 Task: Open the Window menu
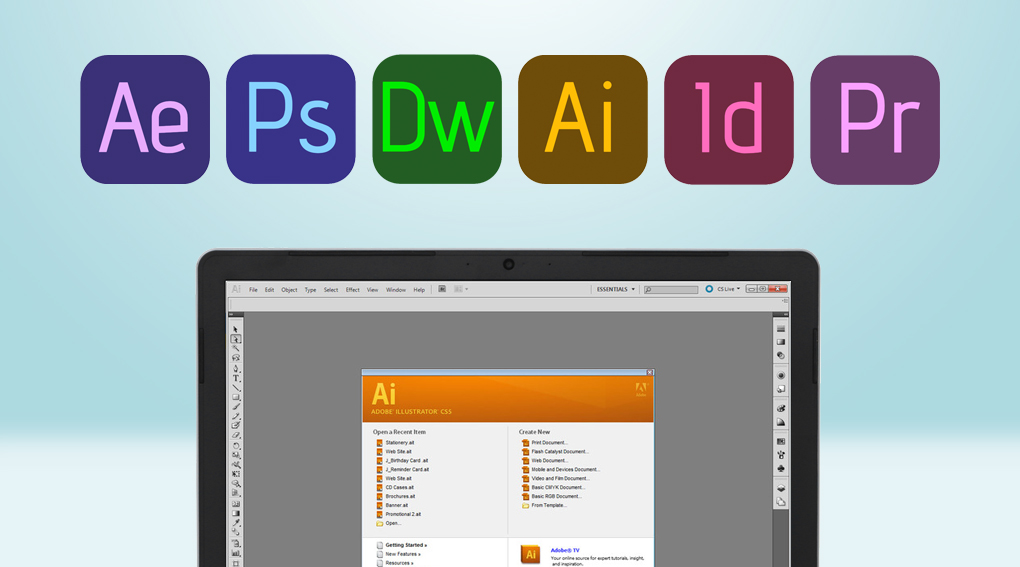[396, 290]
